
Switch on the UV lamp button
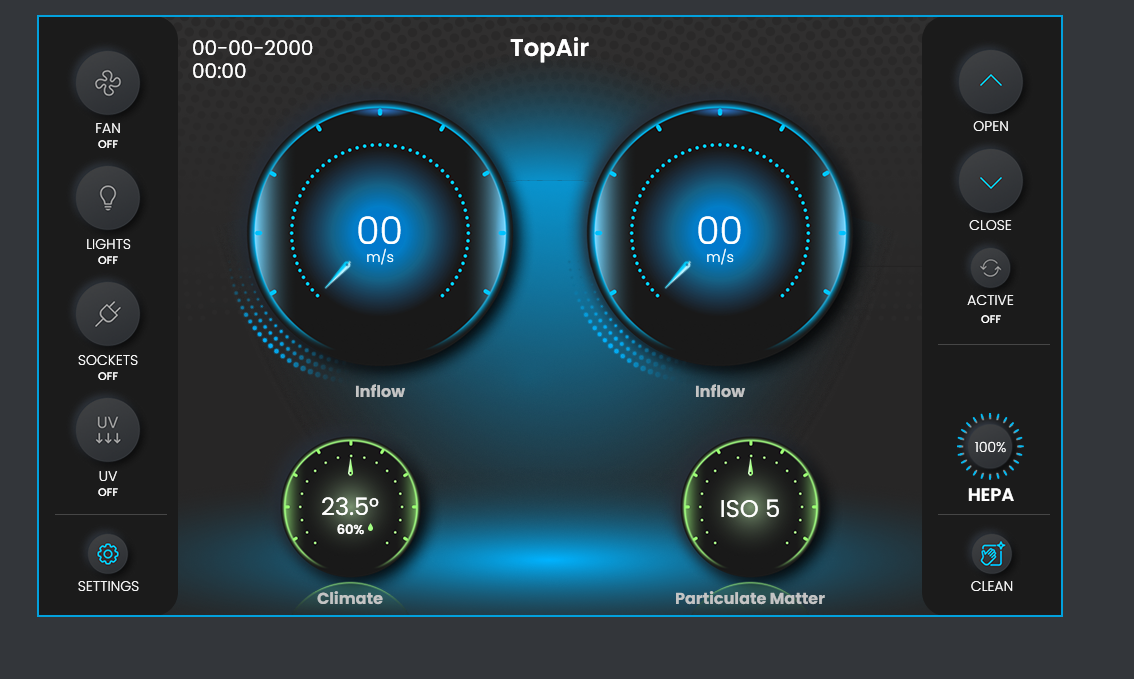108,430
